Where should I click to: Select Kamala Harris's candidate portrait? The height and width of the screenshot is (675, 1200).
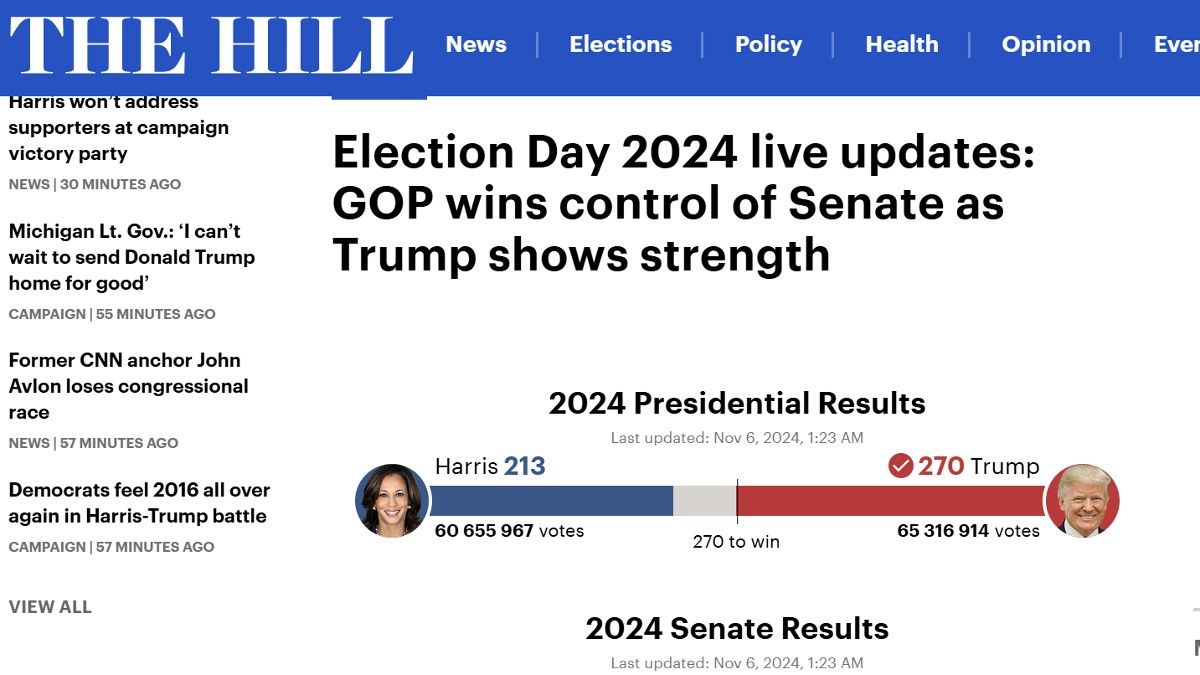click(x=392, y=500)
